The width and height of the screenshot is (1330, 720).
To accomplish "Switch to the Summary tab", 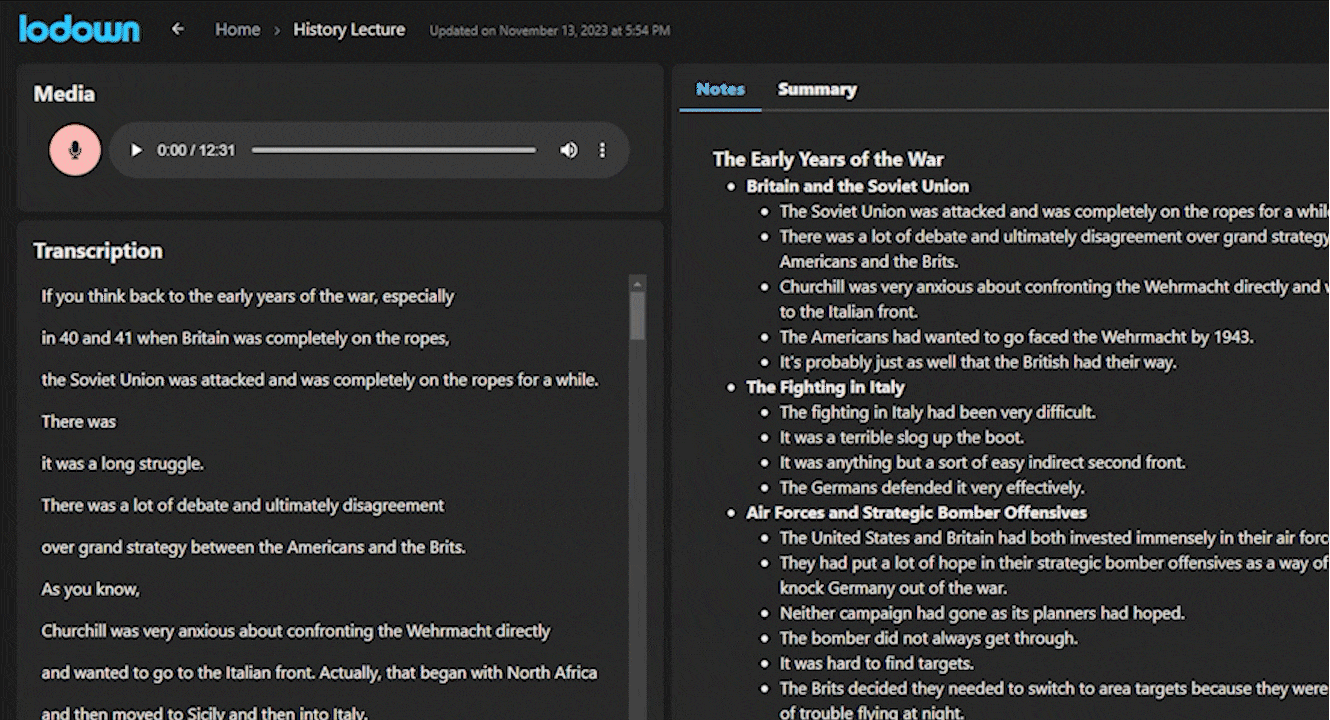I will [x=817, y=89].
